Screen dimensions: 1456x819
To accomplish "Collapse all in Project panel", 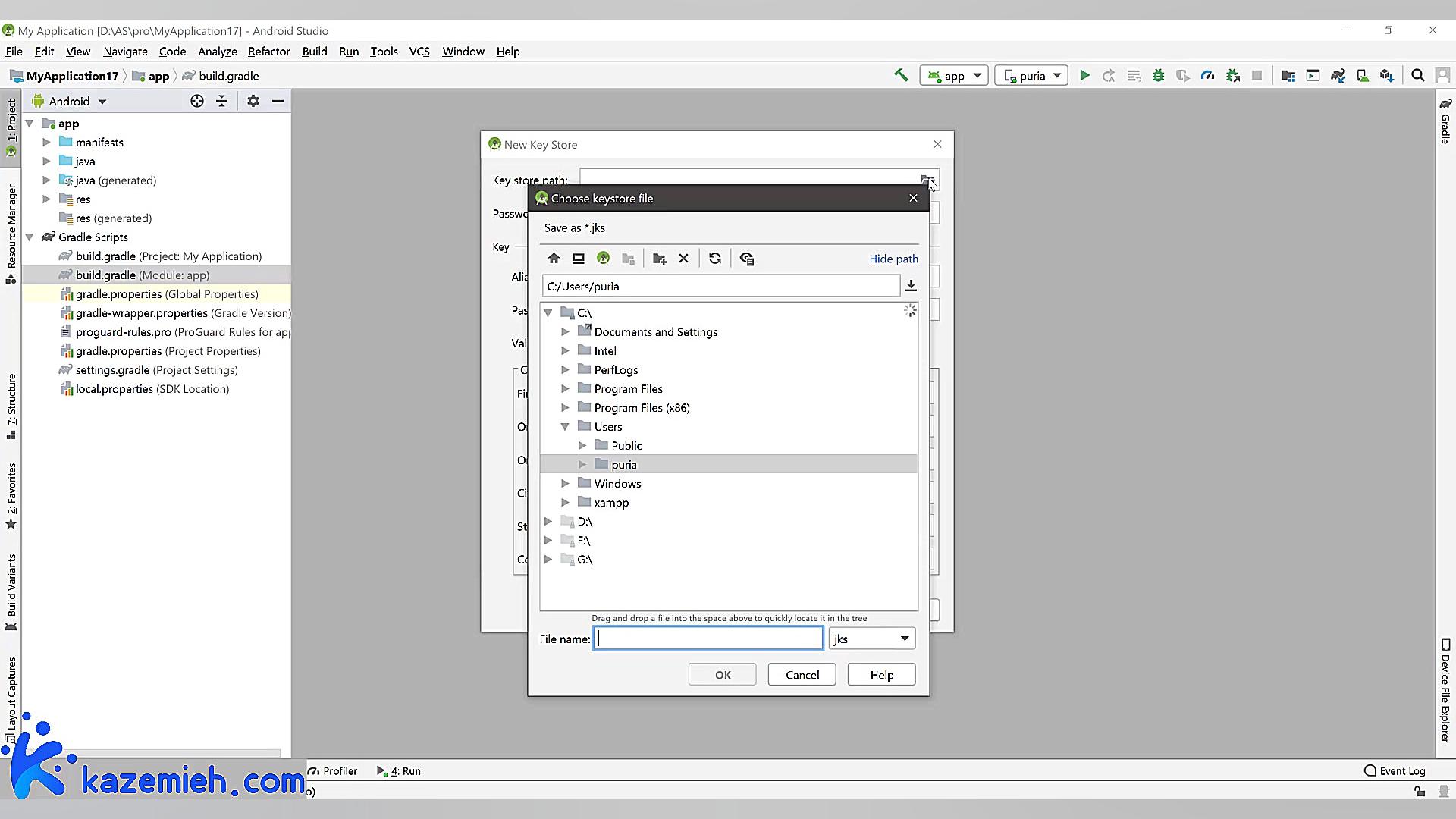I will [x=221, y=101].
